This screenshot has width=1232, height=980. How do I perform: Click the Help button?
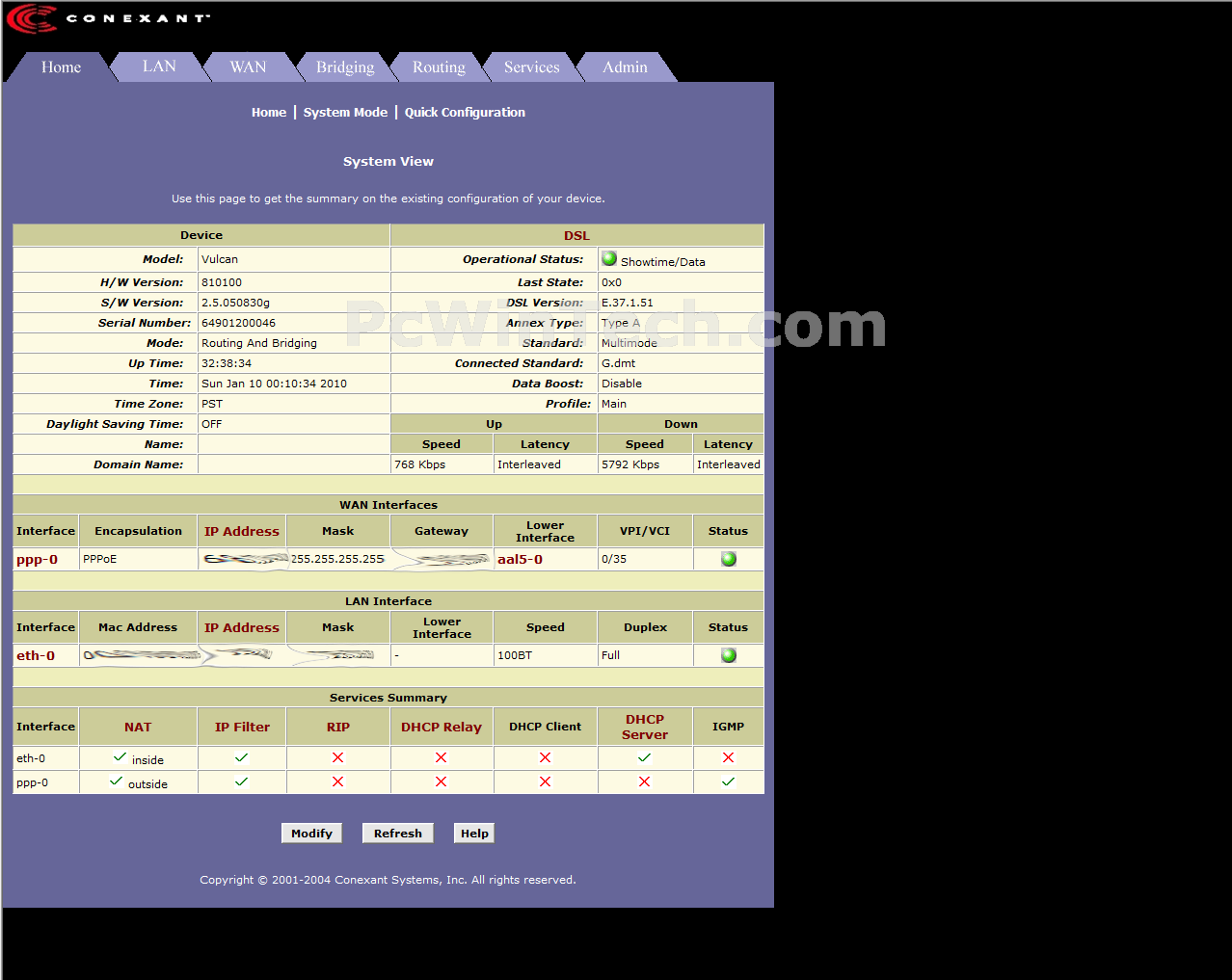(474, 834)
